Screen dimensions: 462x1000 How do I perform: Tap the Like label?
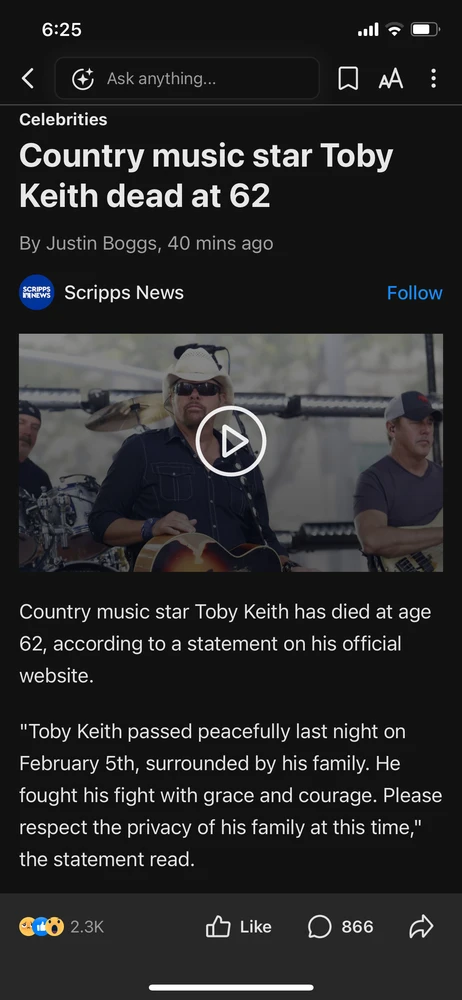[255, 927]
